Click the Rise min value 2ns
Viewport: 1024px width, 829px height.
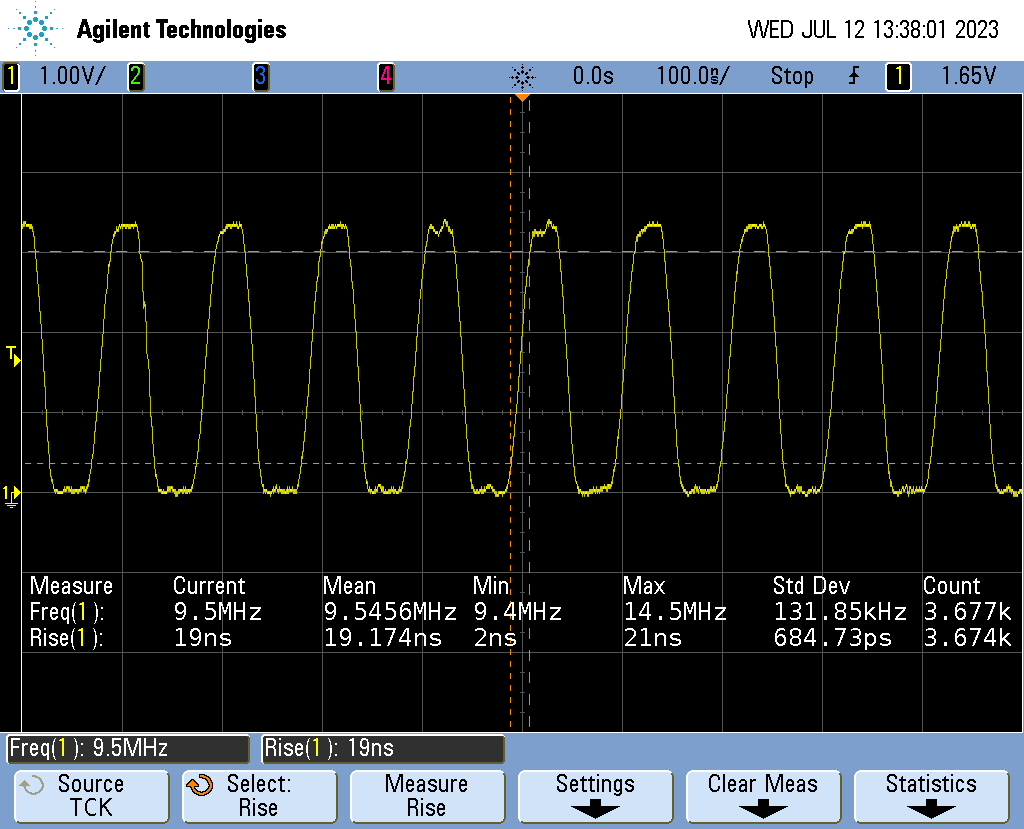[x=495, y=638]
